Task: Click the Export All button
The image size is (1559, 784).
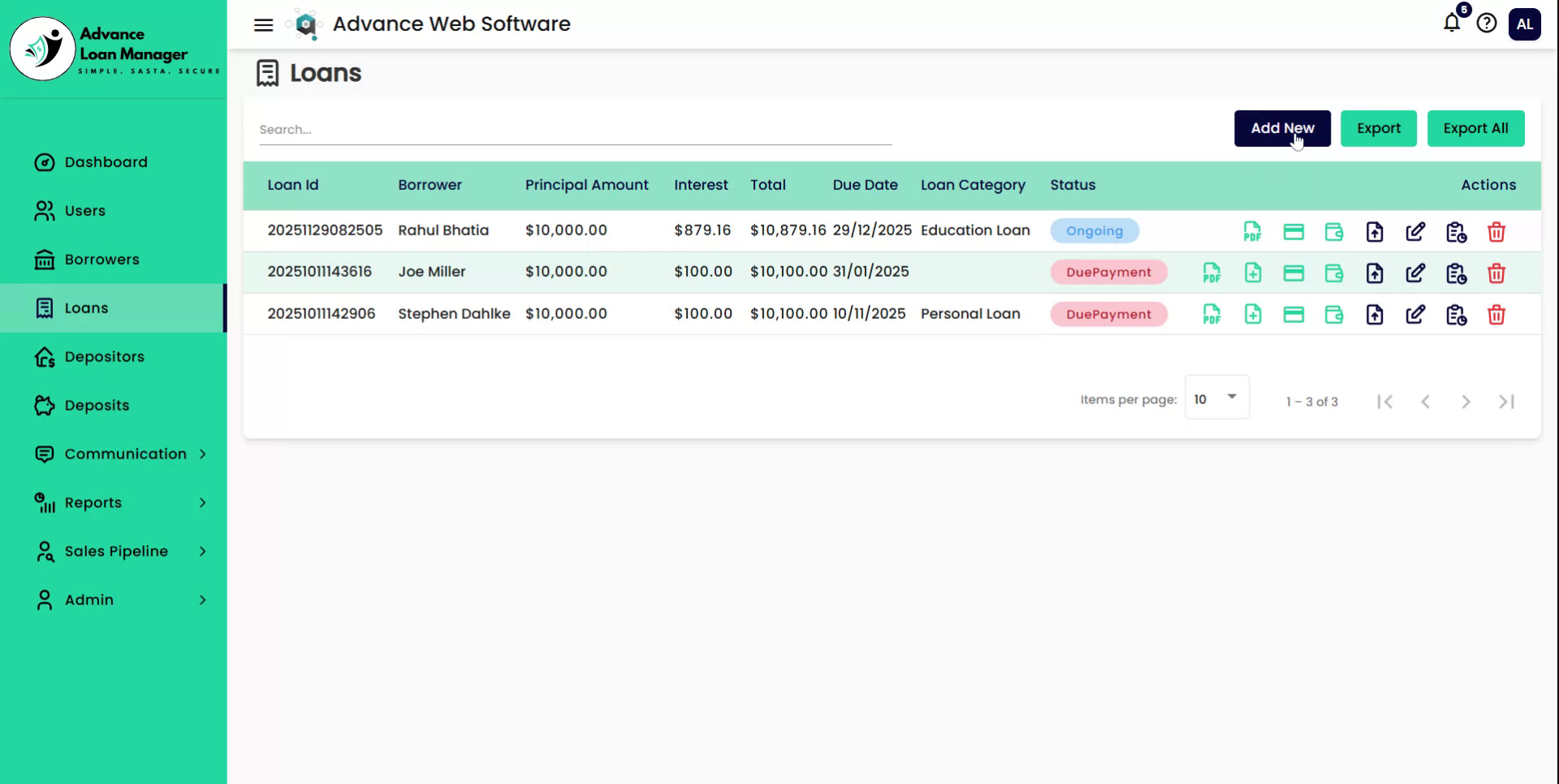Action: (1476, 128)
